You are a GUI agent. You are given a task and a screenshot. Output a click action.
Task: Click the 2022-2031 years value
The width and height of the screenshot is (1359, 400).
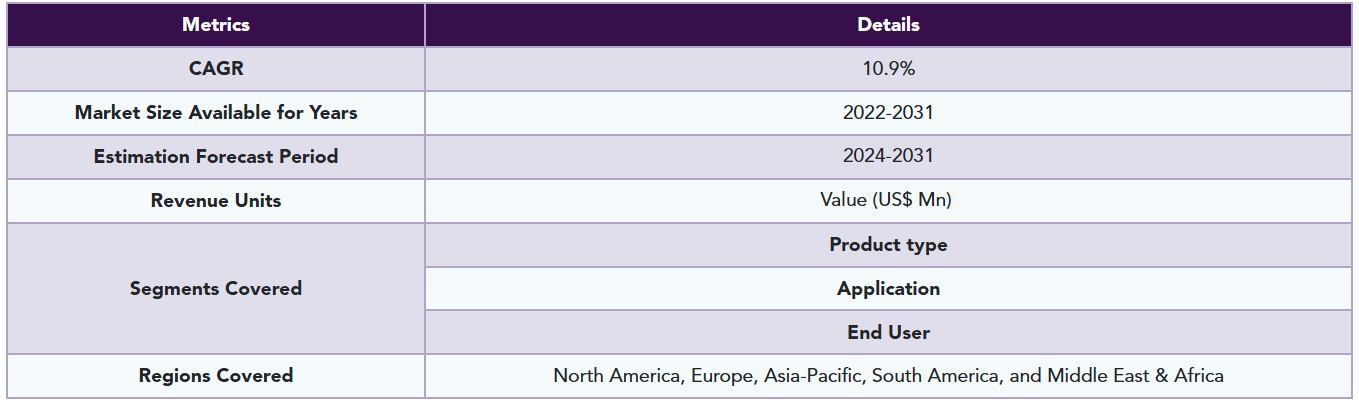pyautogui.click(x=888, y=113)
